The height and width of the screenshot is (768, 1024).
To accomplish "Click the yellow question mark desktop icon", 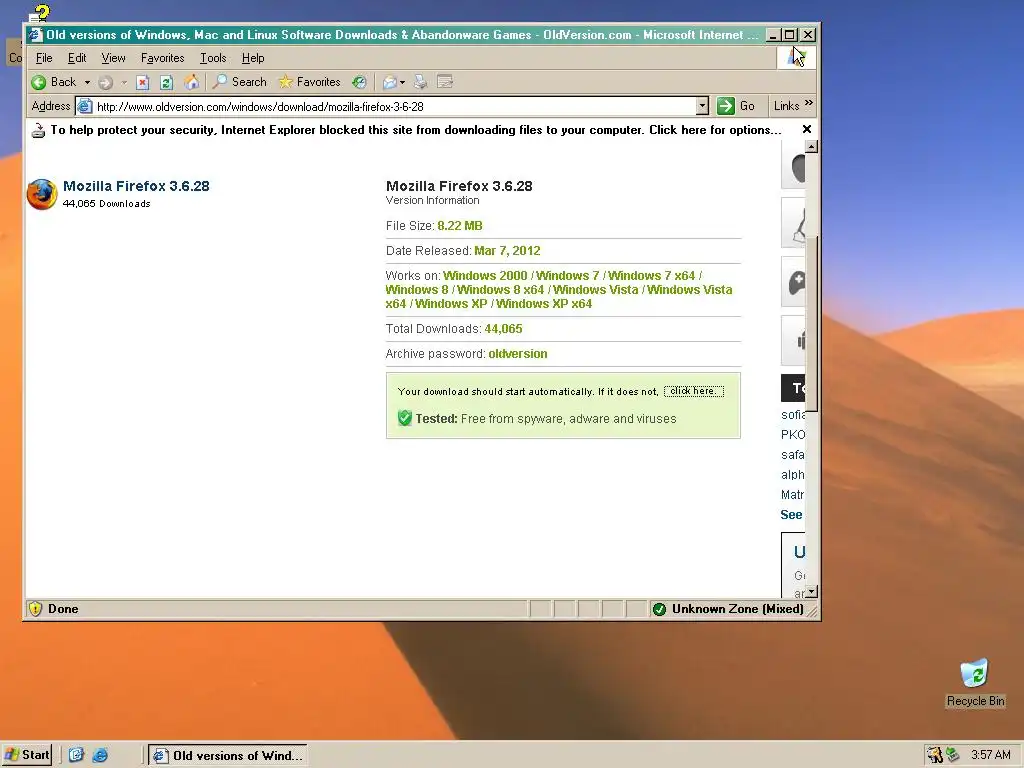I will [40, 12].
